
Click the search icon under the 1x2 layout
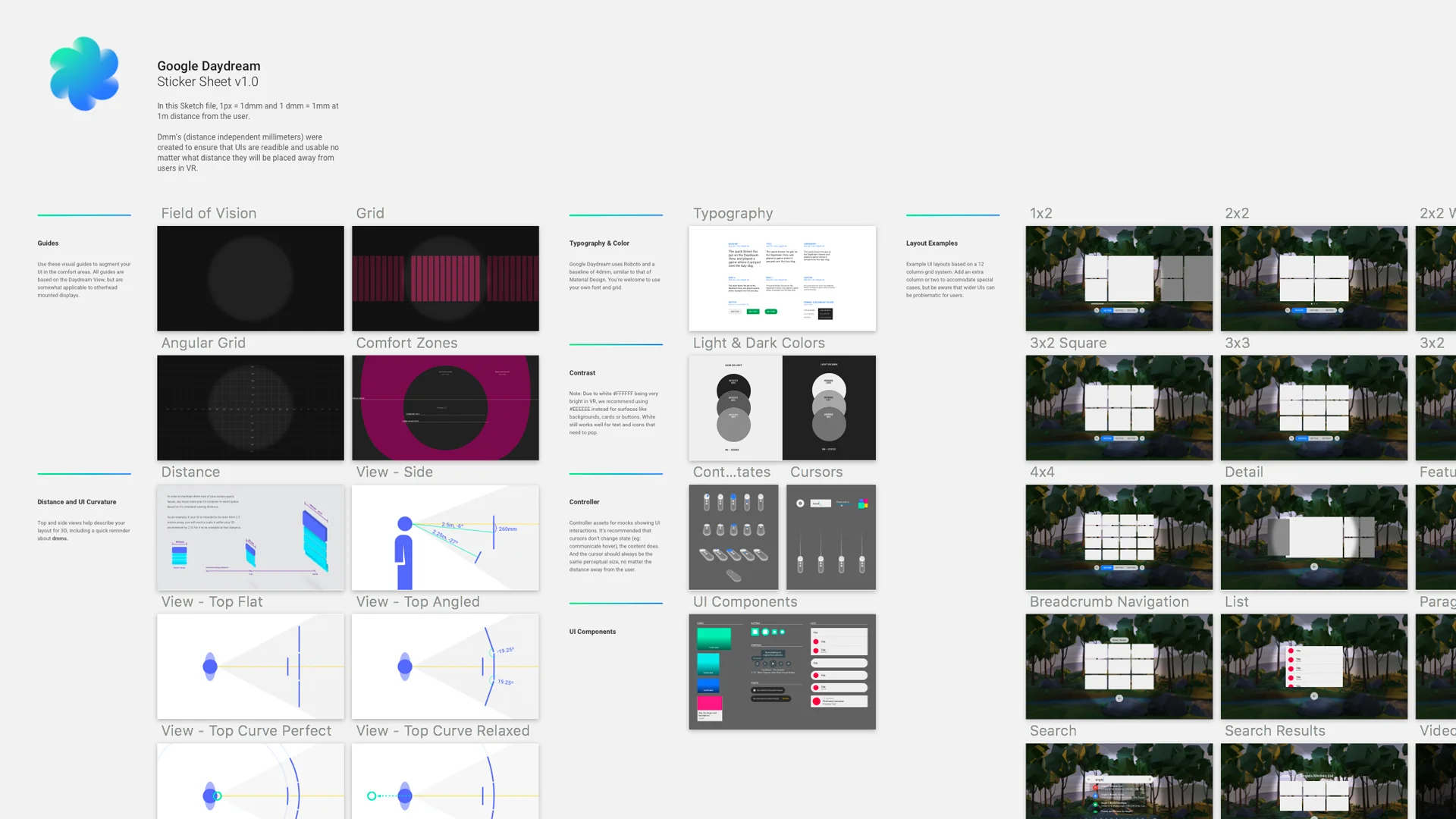(x=1097, y=310)
